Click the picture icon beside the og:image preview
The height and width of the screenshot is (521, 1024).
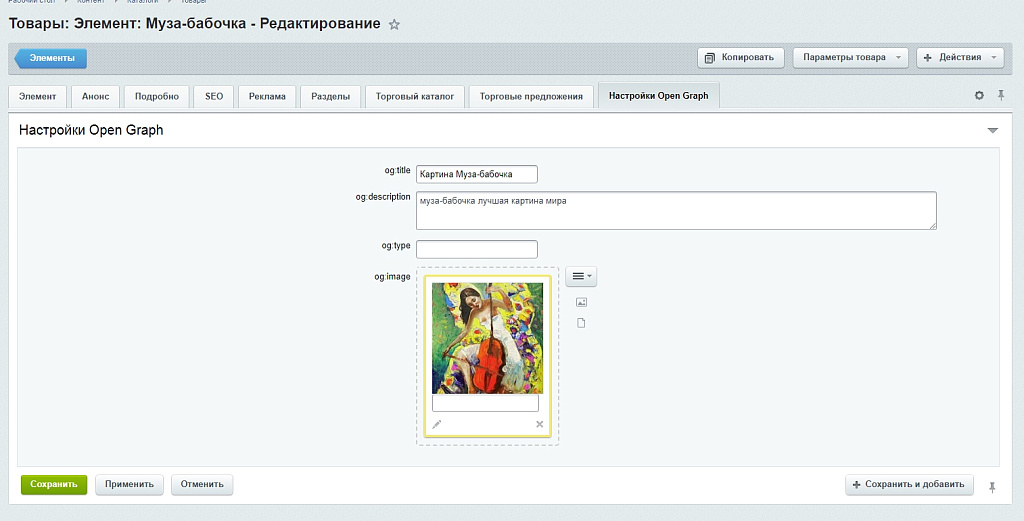[x=581, y=302]
